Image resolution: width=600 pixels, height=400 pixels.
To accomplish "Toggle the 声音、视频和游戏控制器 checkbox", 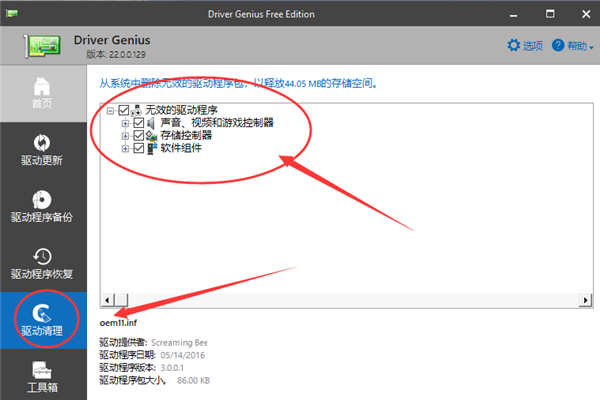I will (x=139, y=123).
